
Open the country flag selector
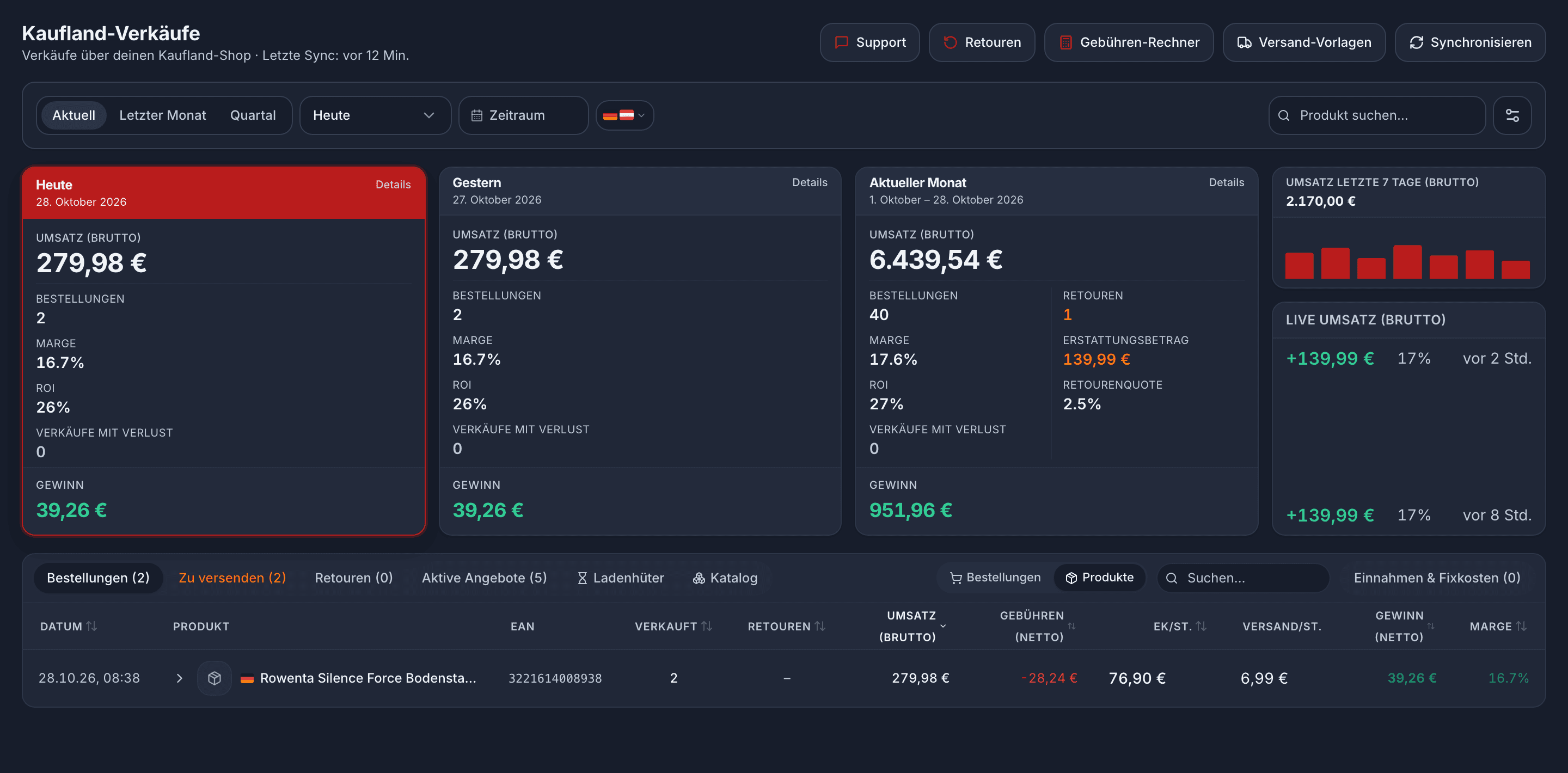tap(624, 115)
